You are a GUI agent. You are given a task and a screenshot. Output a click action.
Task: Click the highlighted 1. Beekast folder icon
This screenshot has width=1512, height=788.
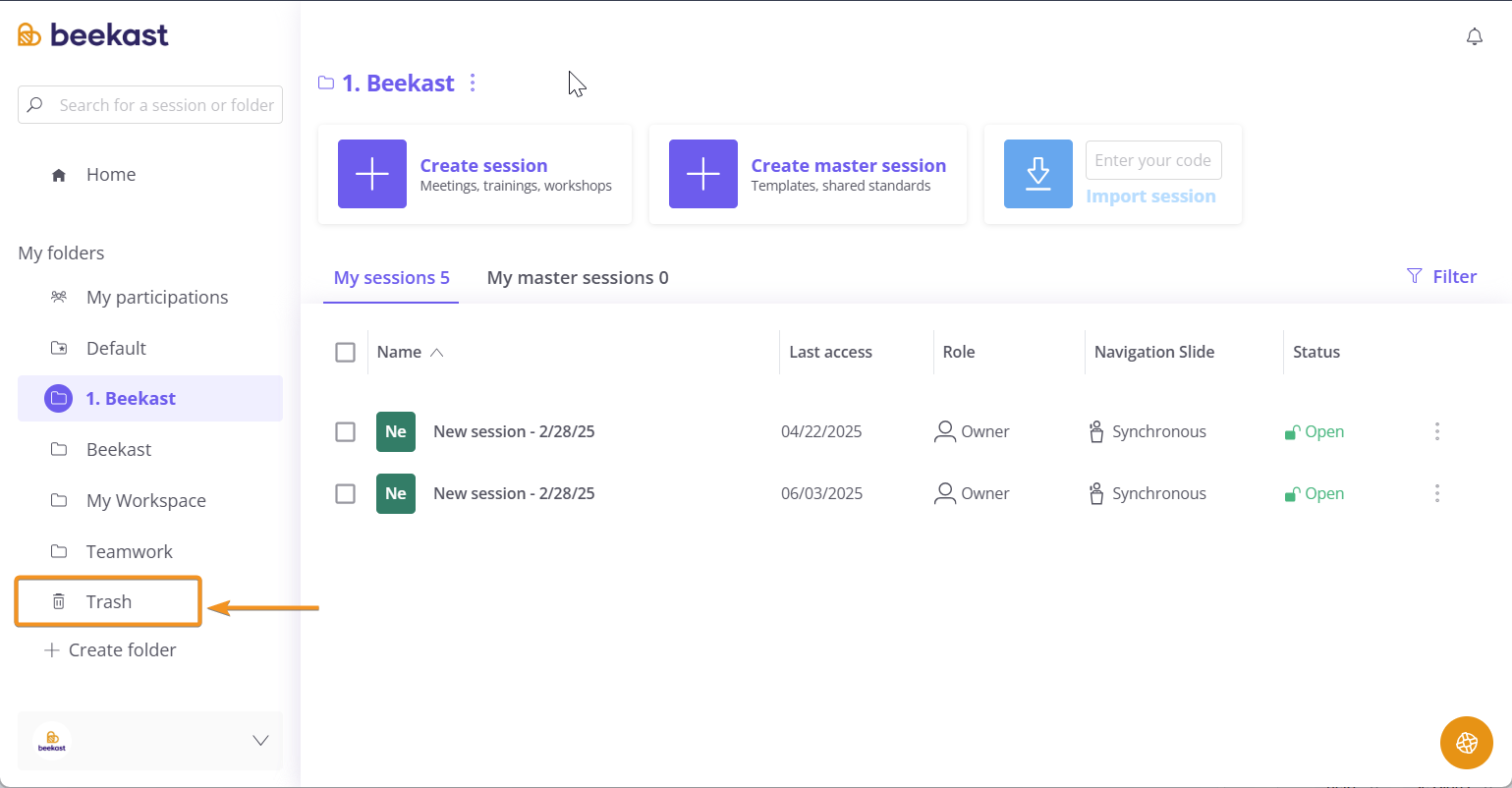point(59,398)
